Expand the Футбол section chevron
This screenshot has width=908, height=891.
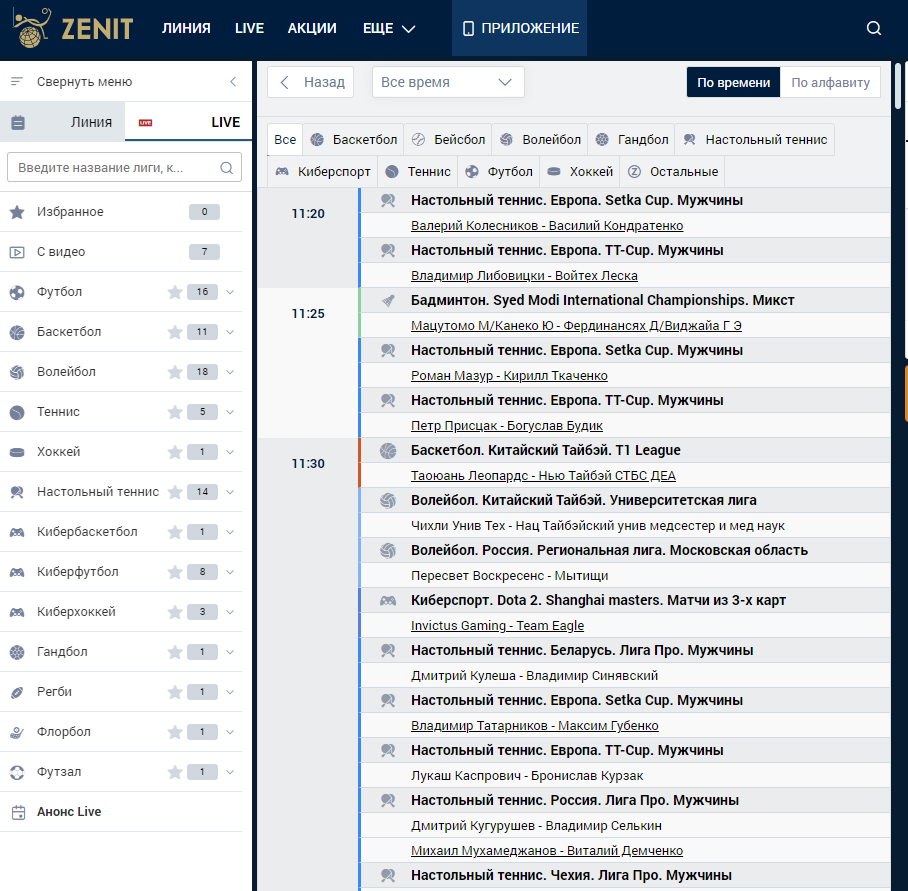click(x=230, y=292)
